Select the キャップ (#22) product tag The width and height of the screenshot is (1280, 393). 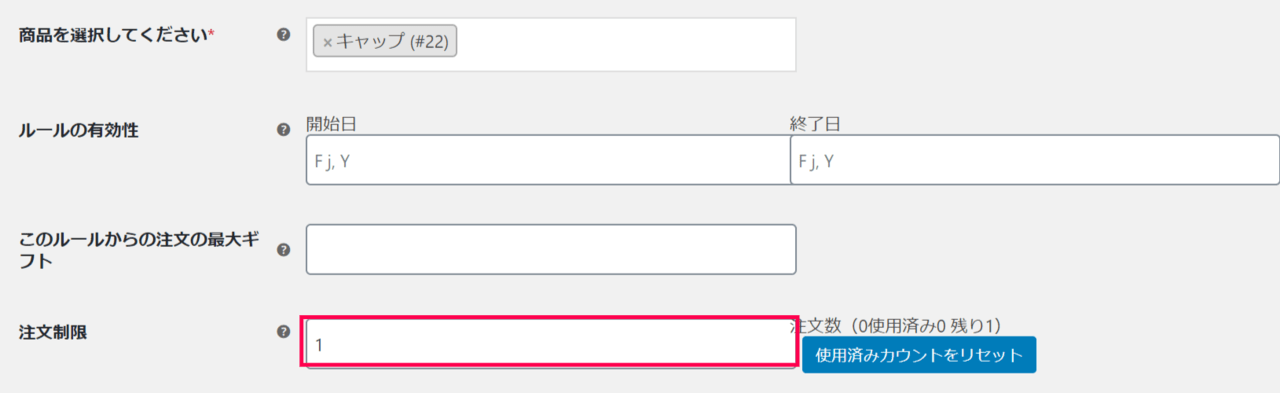pyautogui.click(x=385, y=42)
